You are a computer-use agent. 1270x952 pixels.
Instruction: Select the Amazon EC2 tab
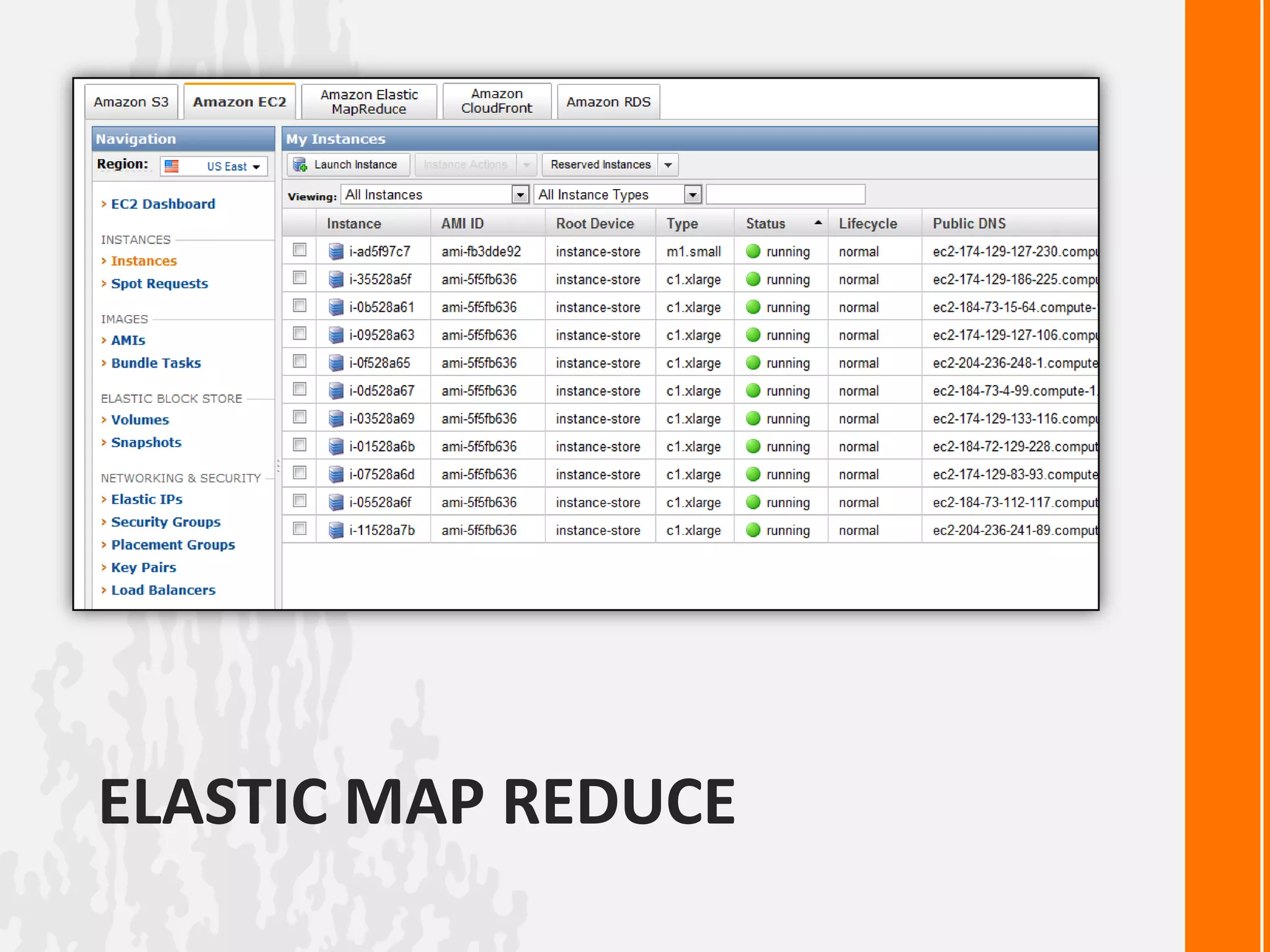(x=239, y=102)
